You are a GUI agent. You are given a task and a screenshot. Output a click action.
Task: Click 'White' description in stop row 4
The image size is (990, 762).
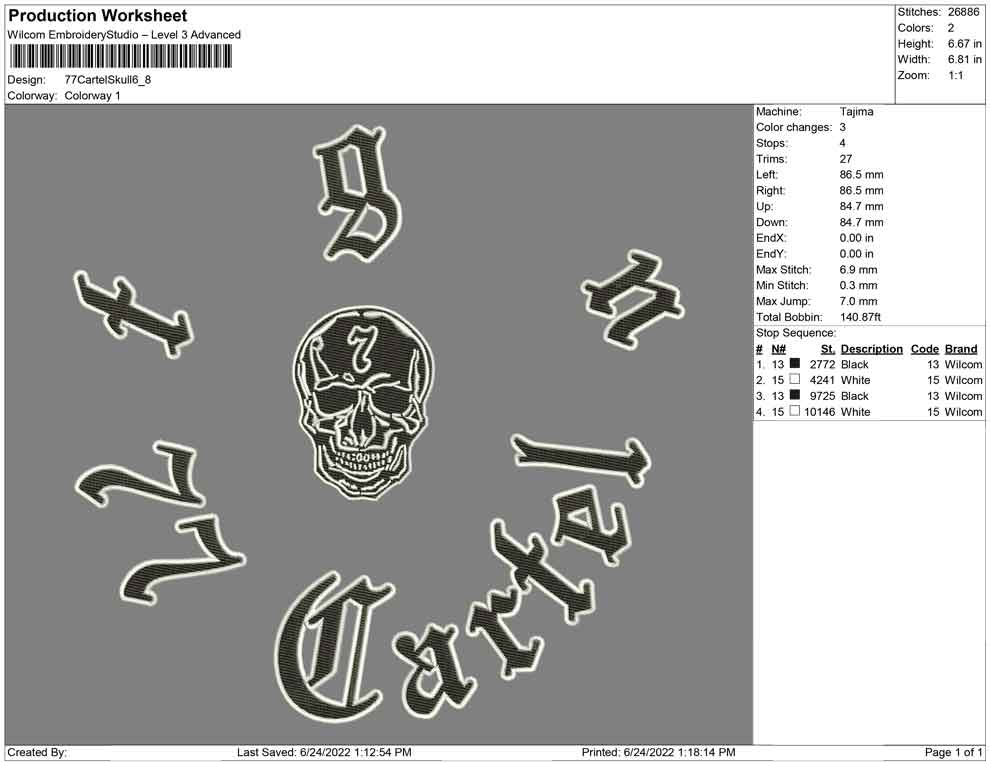pos(856,412)
